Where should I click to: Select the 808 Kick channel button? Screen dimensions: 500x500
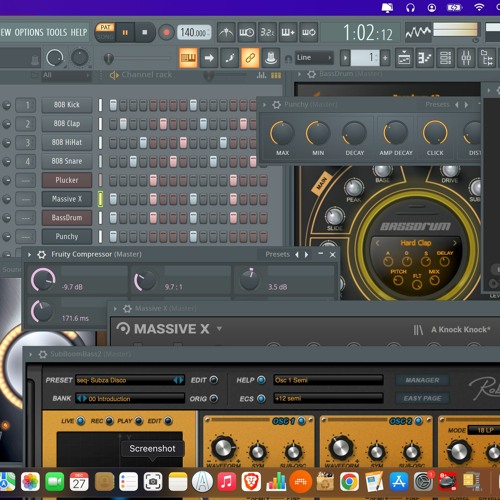click(67, 105)
